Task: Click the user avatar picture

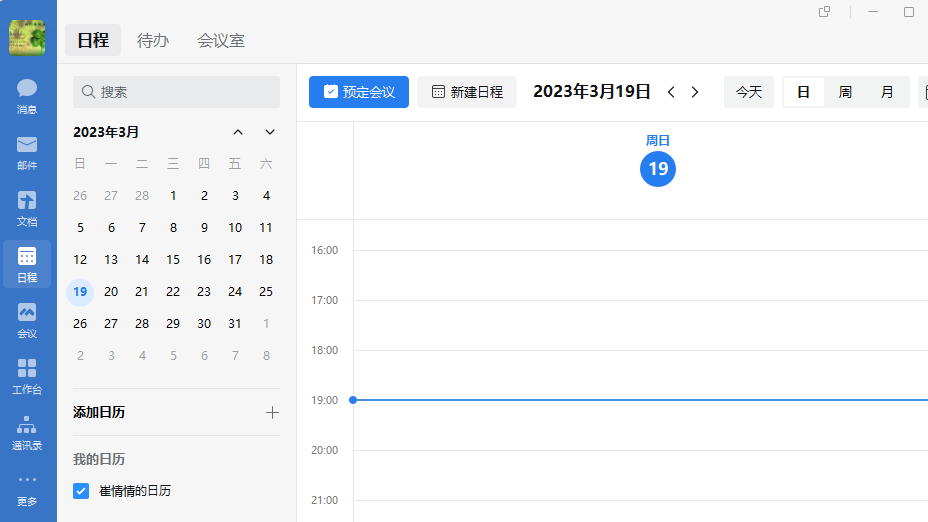Action: coord(27,37)
